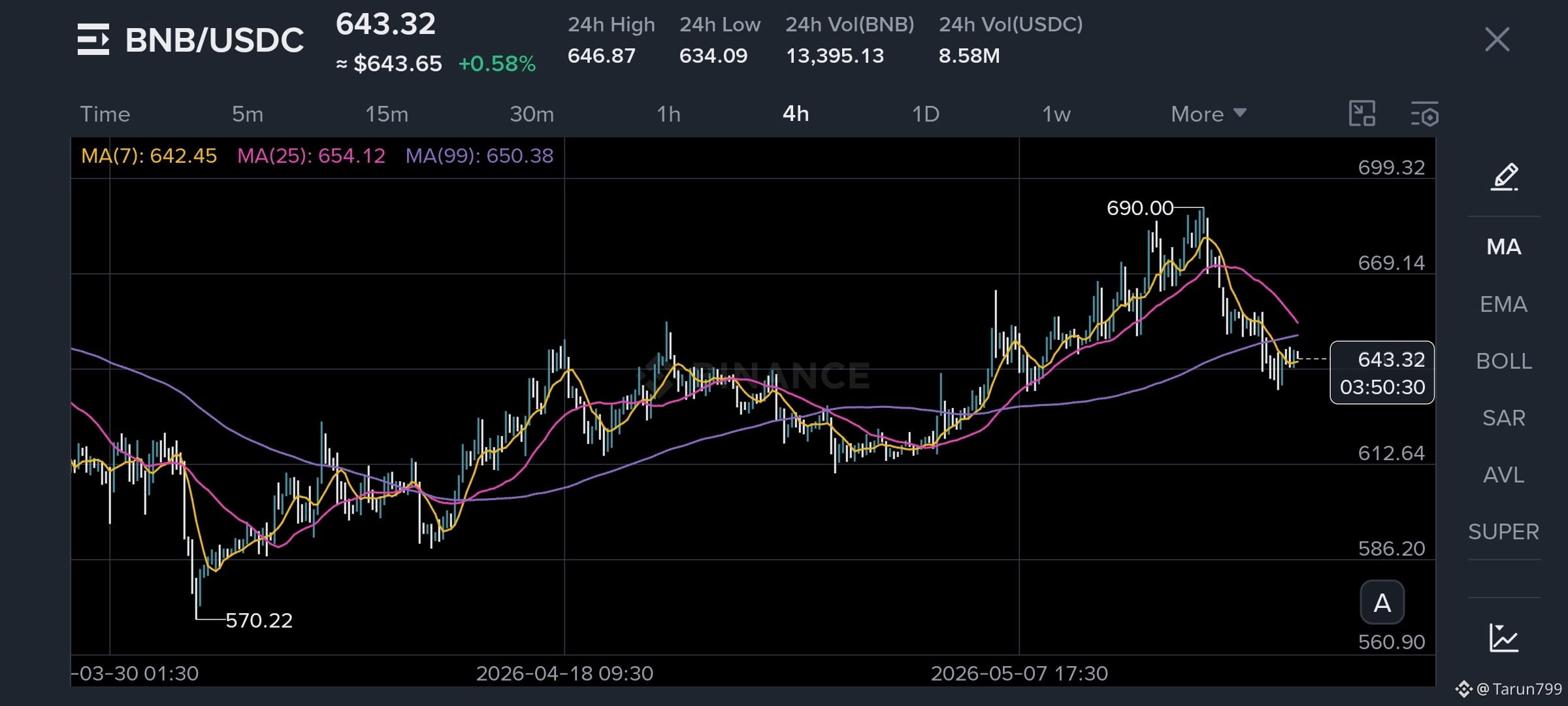The height and width of the screenshot is (706, 1568).
Task: Tap the 699.32 price axis label
Action: tap(1392, 167)
